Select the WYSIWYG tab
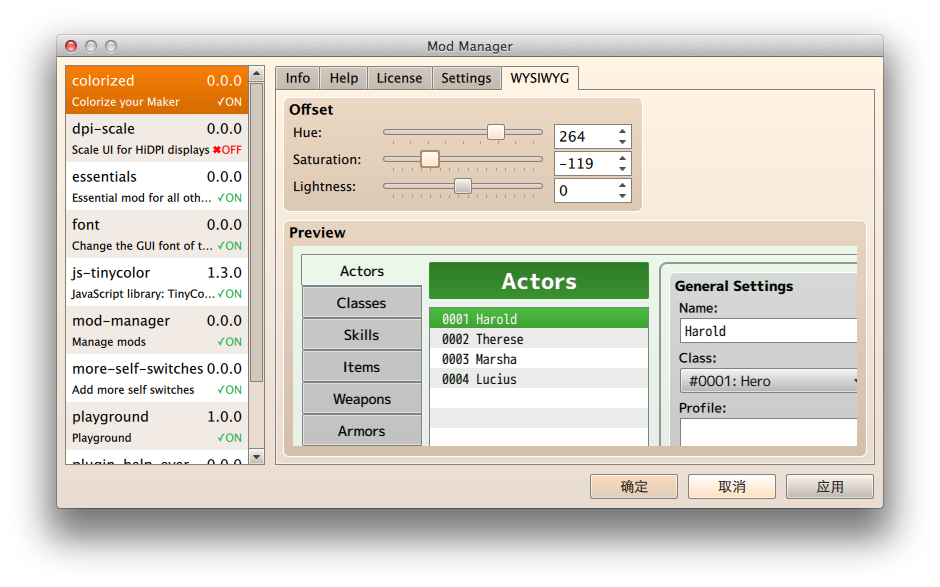This screenshot has height=587, width=940. click(x=540, y=78)
